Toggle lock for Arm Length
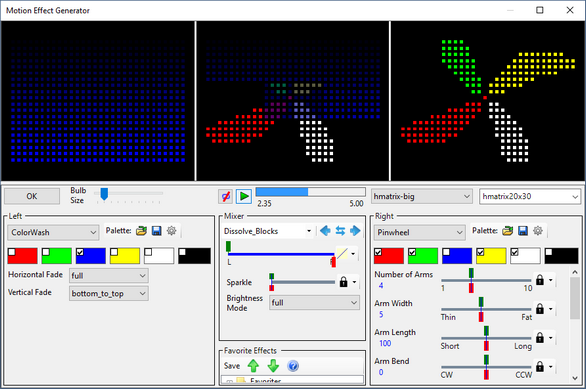Image resolution: width=586 pixels, height=389 pixels. click(540, 337)
